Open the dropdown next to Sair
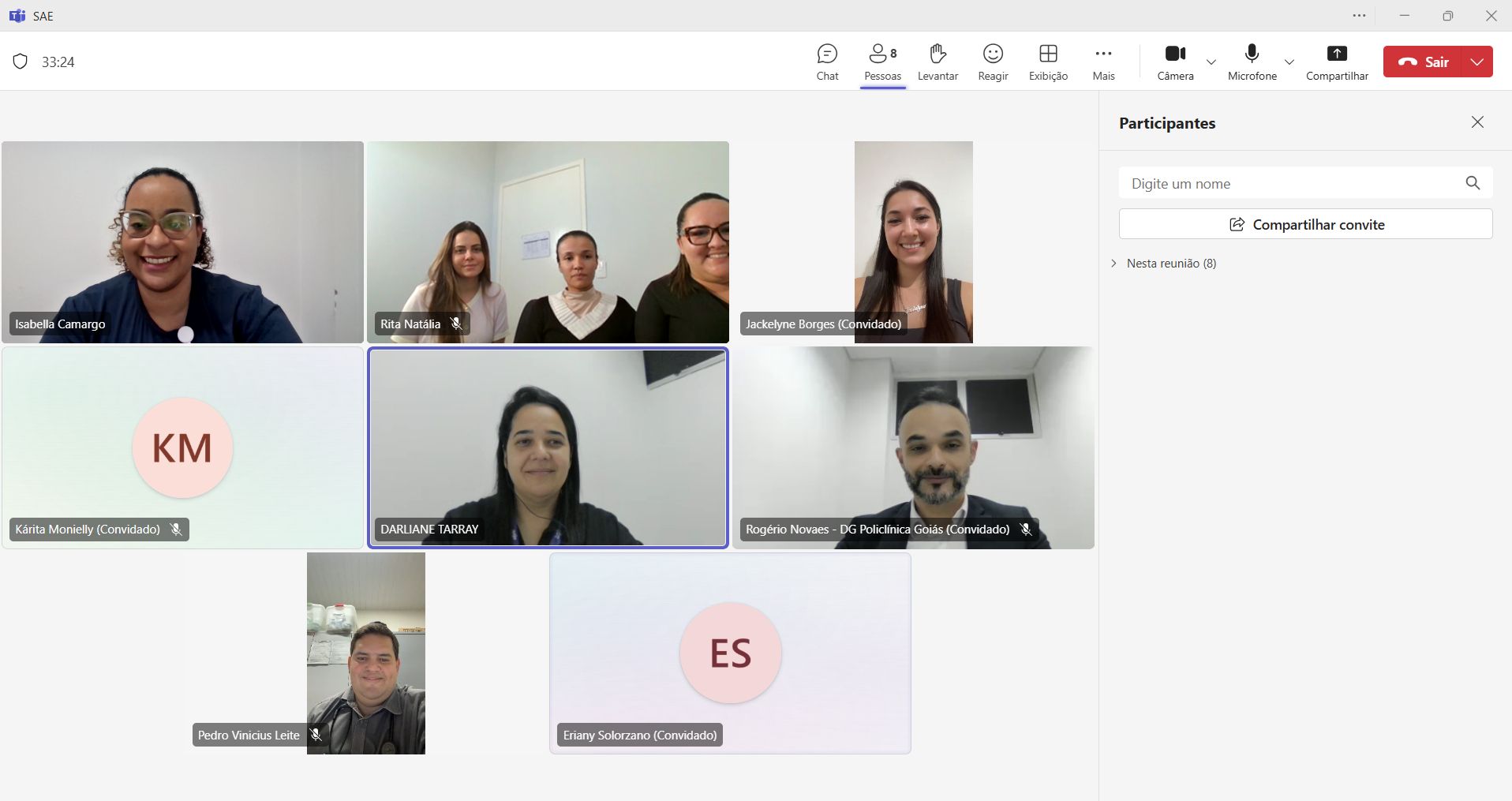The height and width of the screenshot is (801, 1512). click(x=1476, y=62)
